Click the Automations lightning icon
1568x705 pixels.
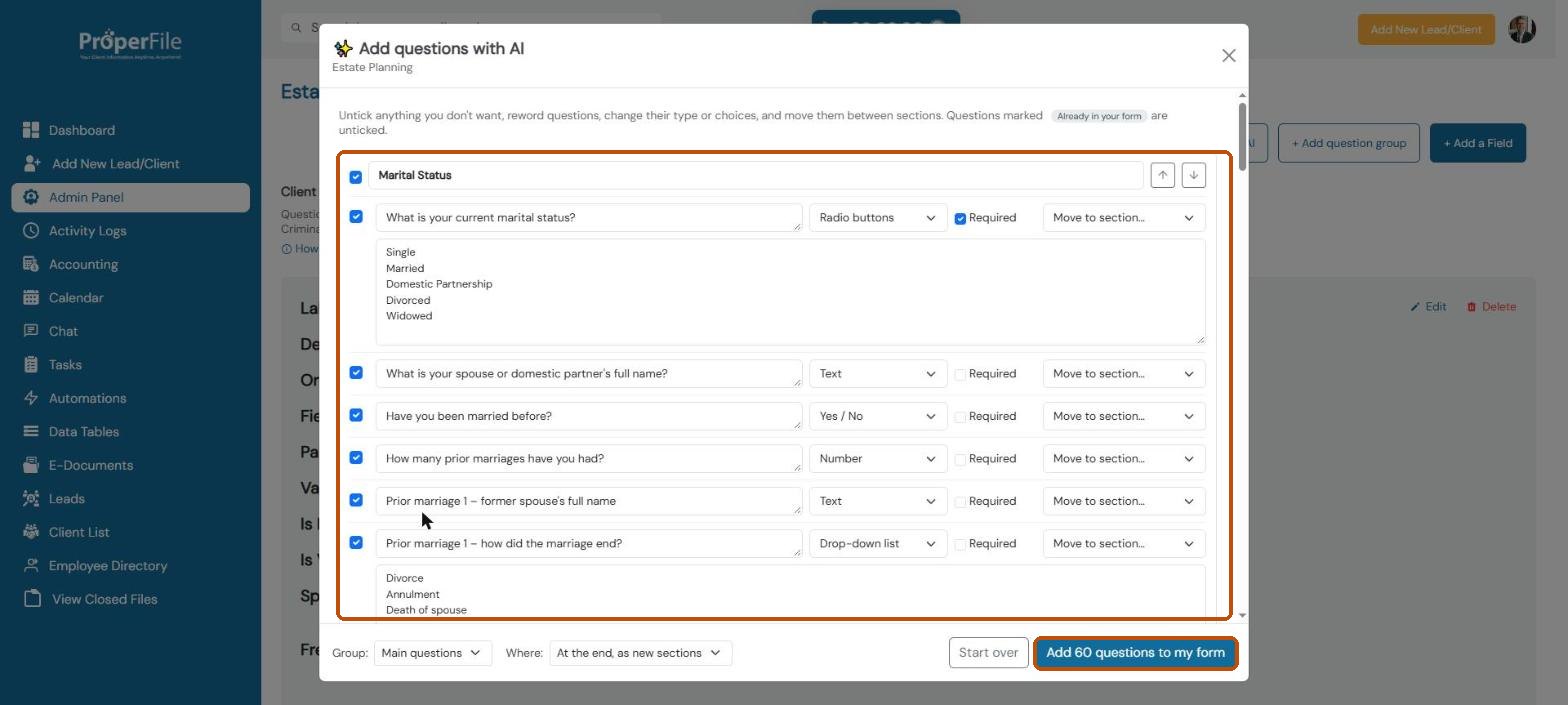click(31, 398)
